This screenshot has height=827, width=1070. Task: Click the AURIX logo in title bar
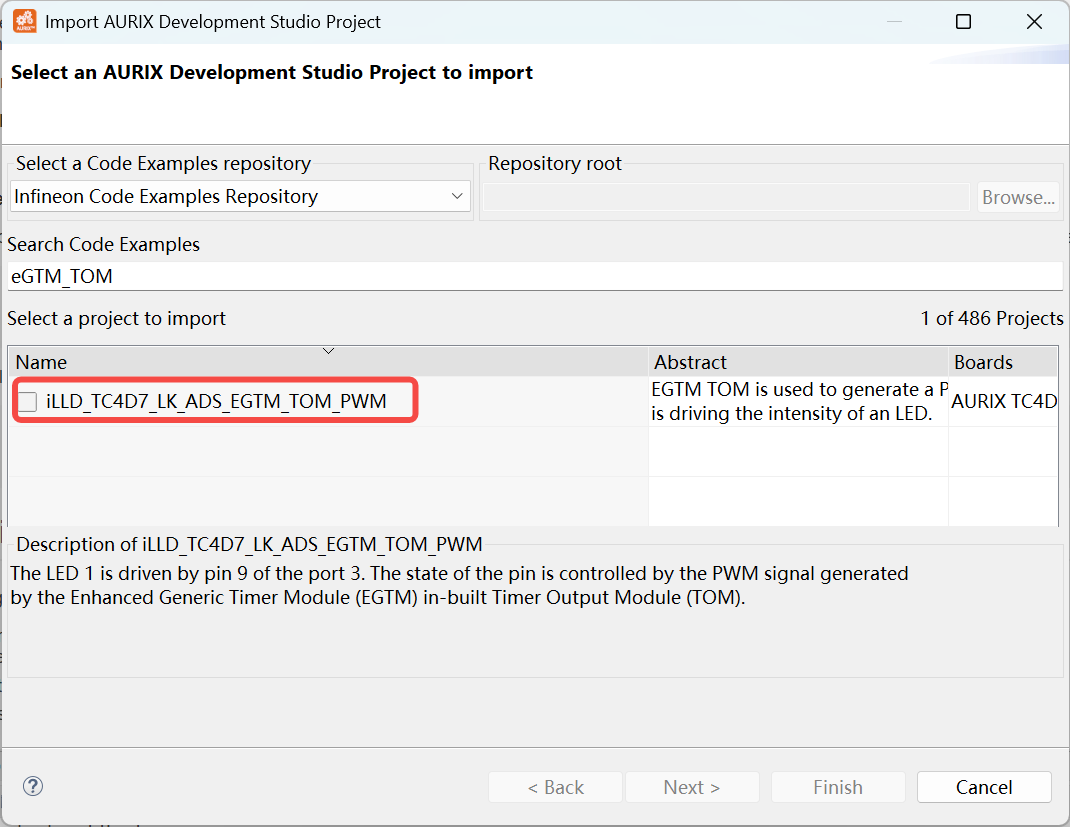(x=24, y=21)
